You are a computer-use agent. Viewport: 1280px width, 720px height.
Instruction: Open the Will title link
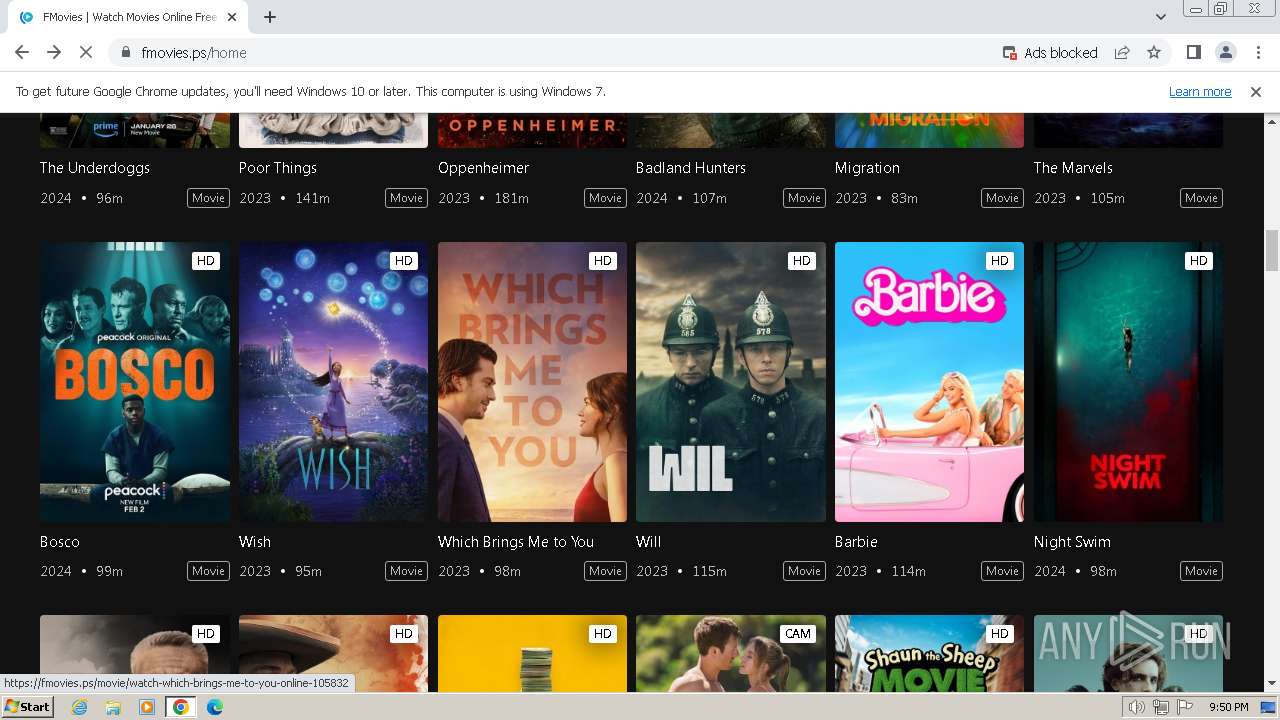[649, 542]
